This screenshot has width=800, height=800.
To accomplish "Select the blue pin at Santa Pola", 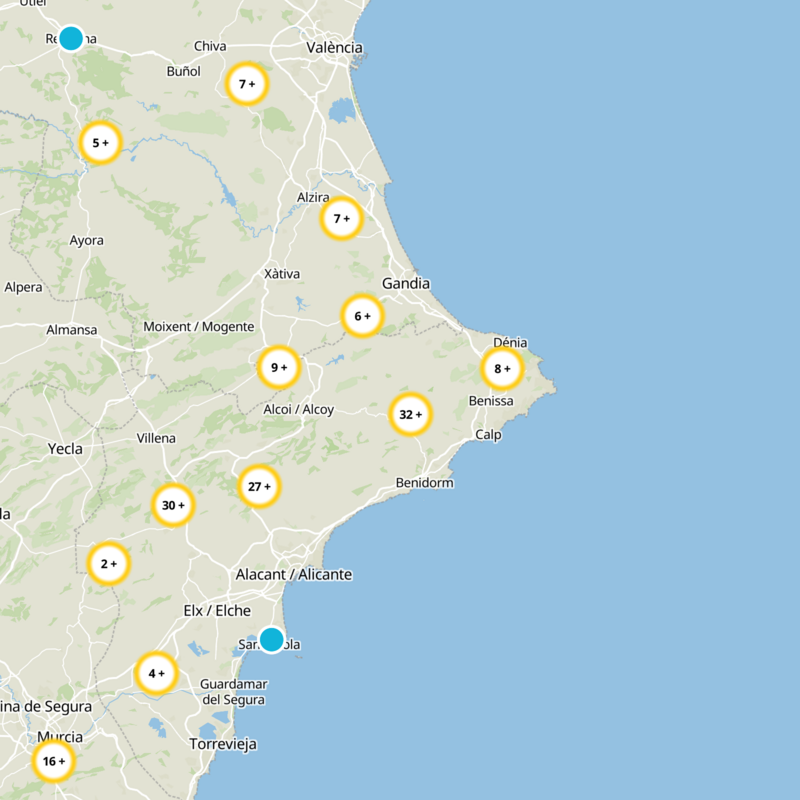I will [x=271, y=639].
